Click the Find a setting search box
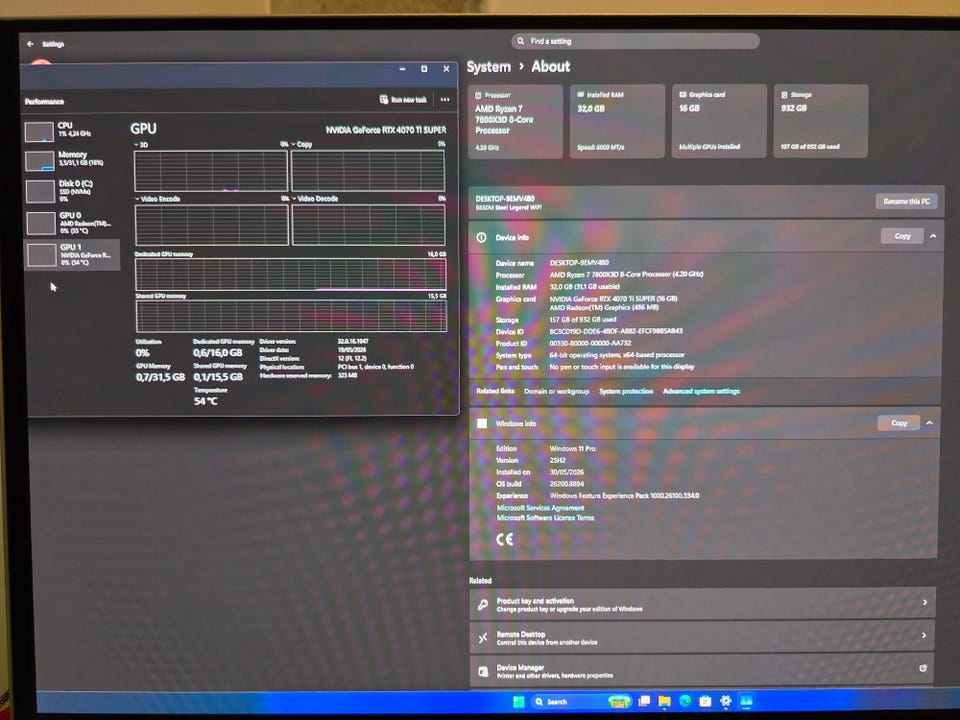This screenshot has height=720, width=960. [635, 41]
